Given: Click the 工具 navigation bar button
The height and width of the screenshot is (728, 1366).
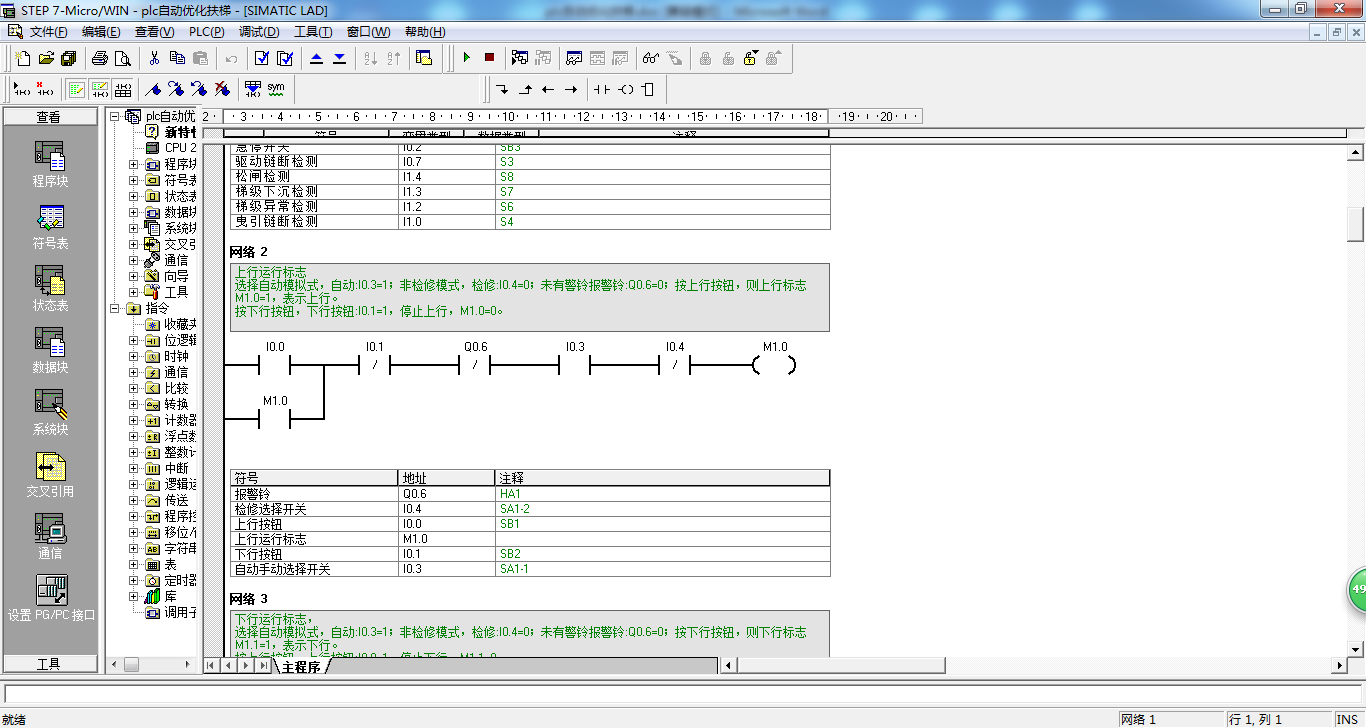Looking at the screenshot, I should pyautogui.click(x=50, y=664).
